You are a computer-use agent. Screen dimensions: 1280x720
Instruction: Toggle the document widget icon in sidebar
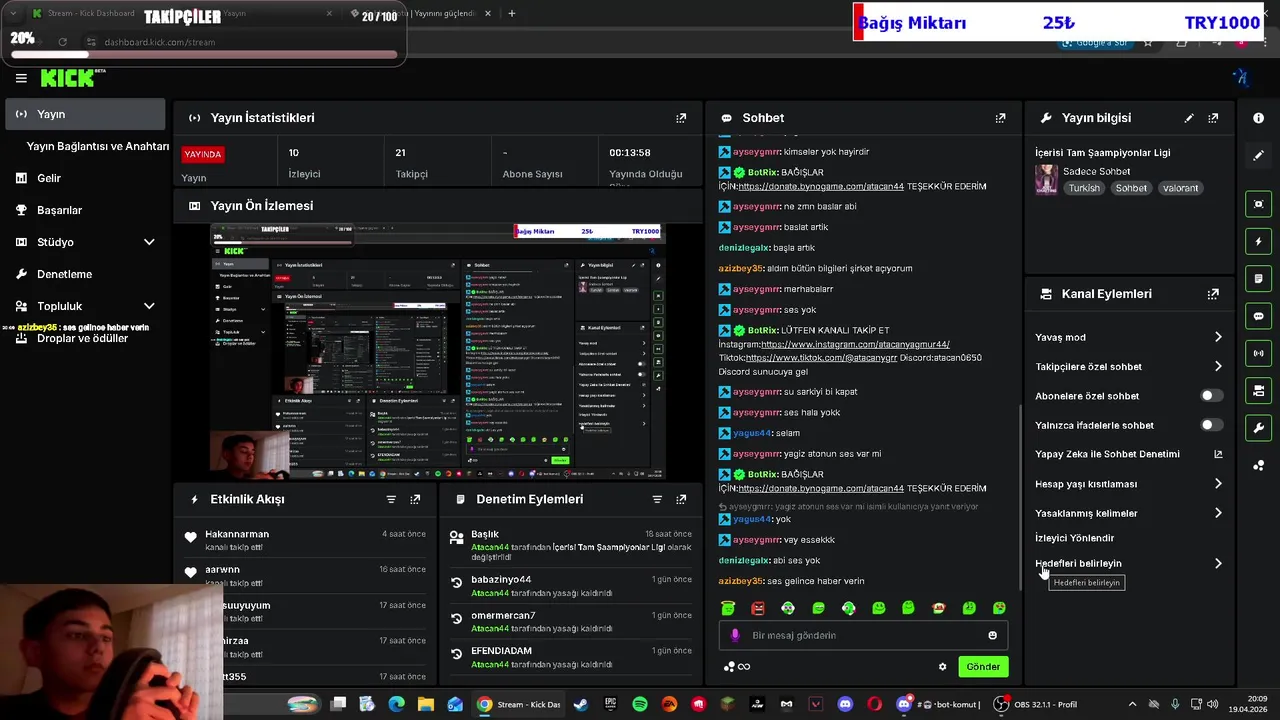click(1258, 278)
